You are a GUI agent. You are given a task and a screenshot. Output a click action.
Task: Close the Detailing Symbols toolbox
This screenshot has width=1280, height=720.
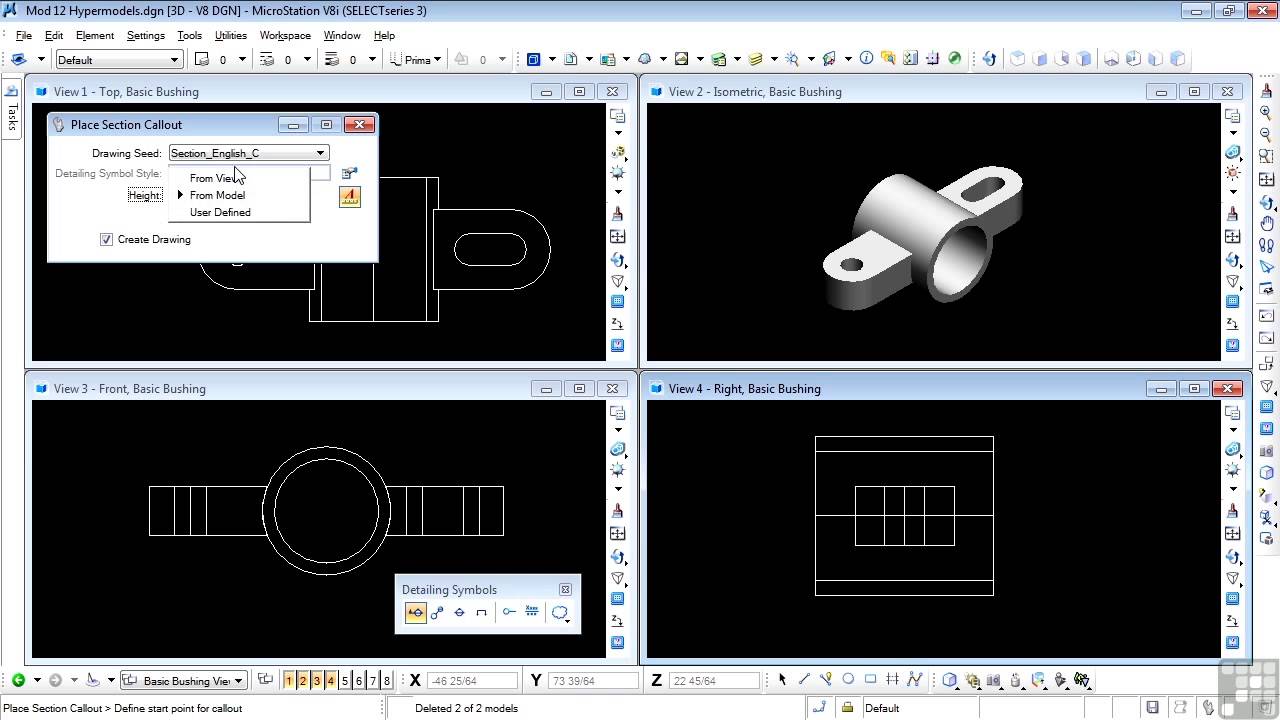[565, 590]
